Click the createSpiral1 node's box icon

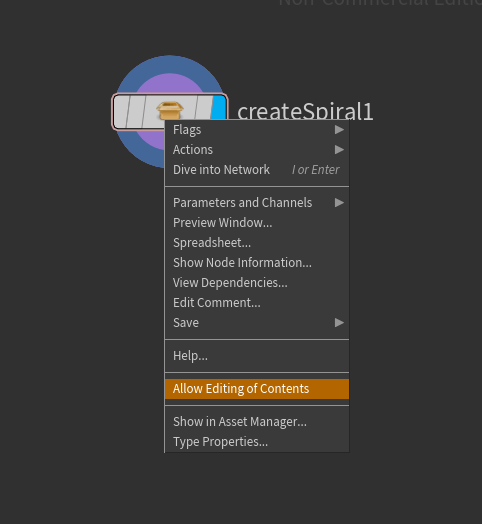(x=170, y=110)
